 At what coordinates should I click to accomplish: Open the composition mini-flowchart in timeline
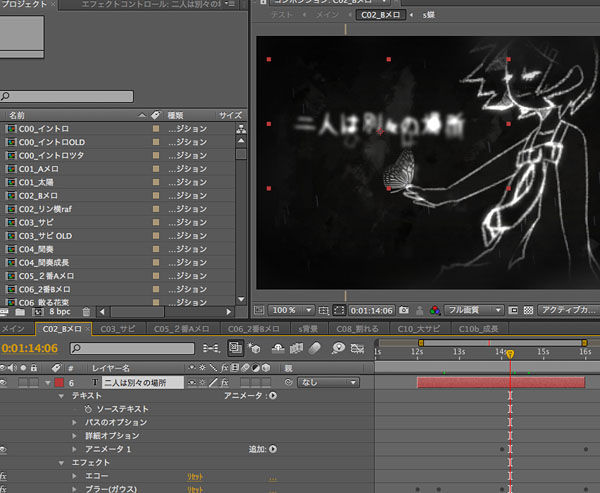coord(211,348)
